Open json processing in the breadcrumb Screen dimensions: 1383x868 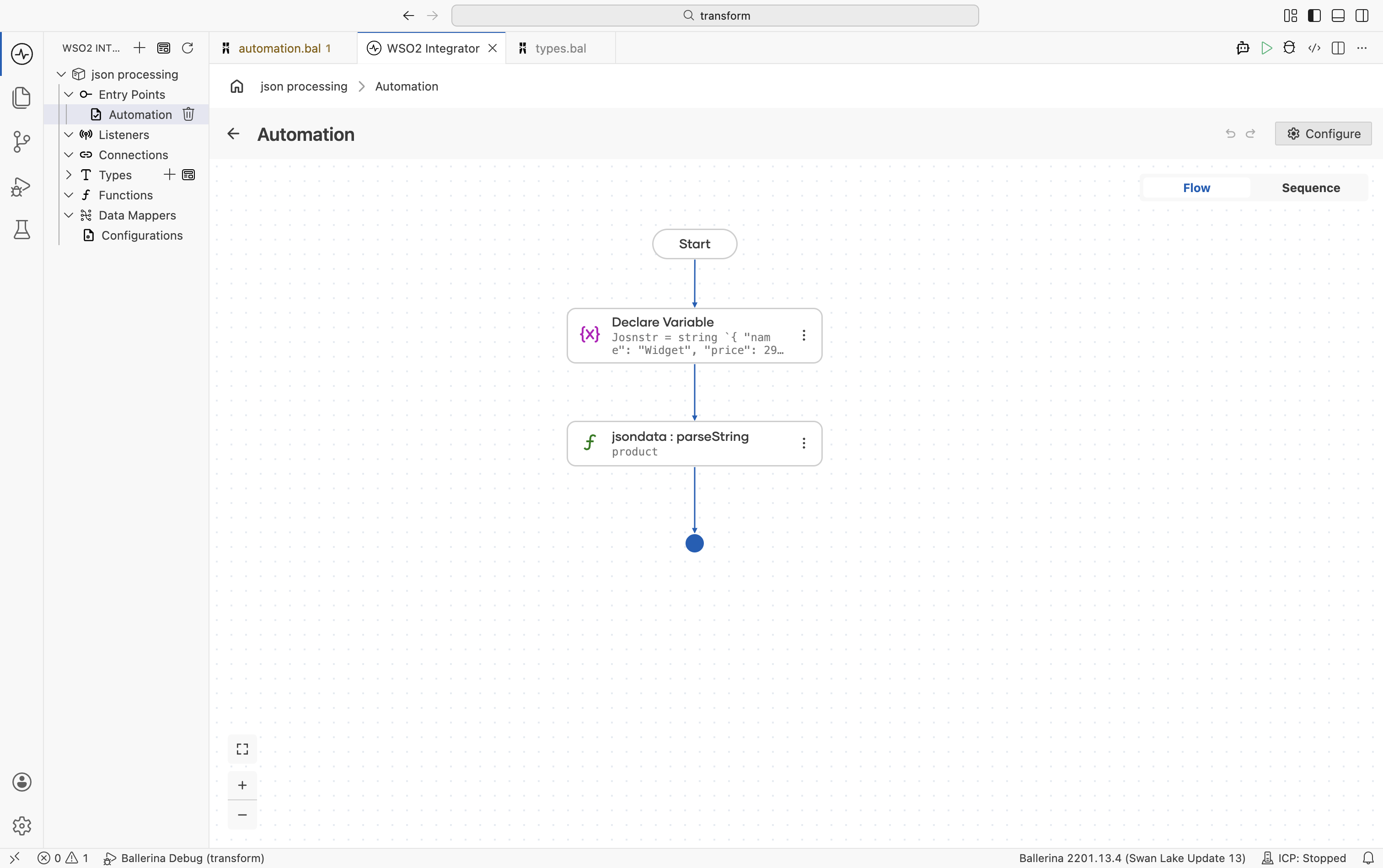[304, 86]
